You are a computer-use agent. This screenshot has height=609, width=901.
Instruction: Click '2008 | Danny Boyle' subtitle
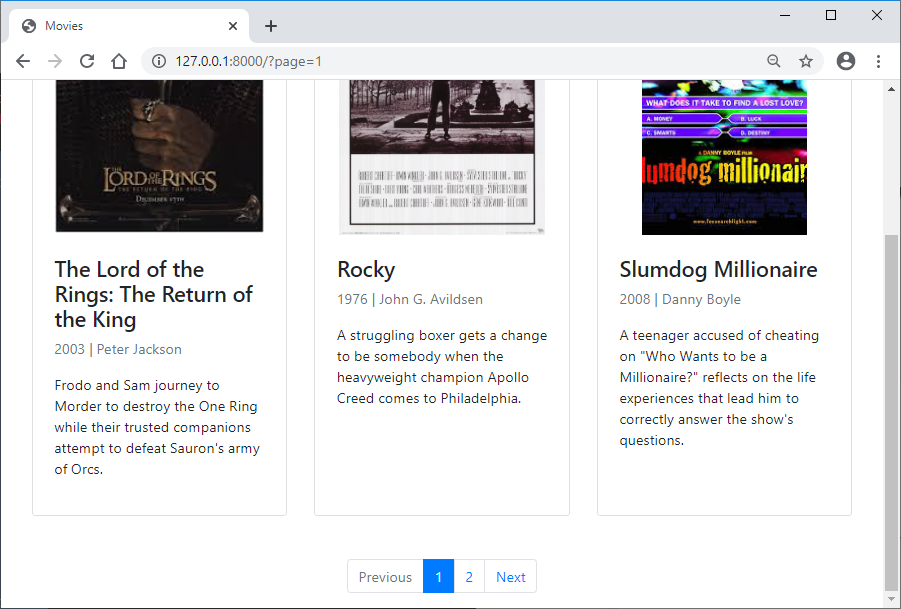click(680, 299)
